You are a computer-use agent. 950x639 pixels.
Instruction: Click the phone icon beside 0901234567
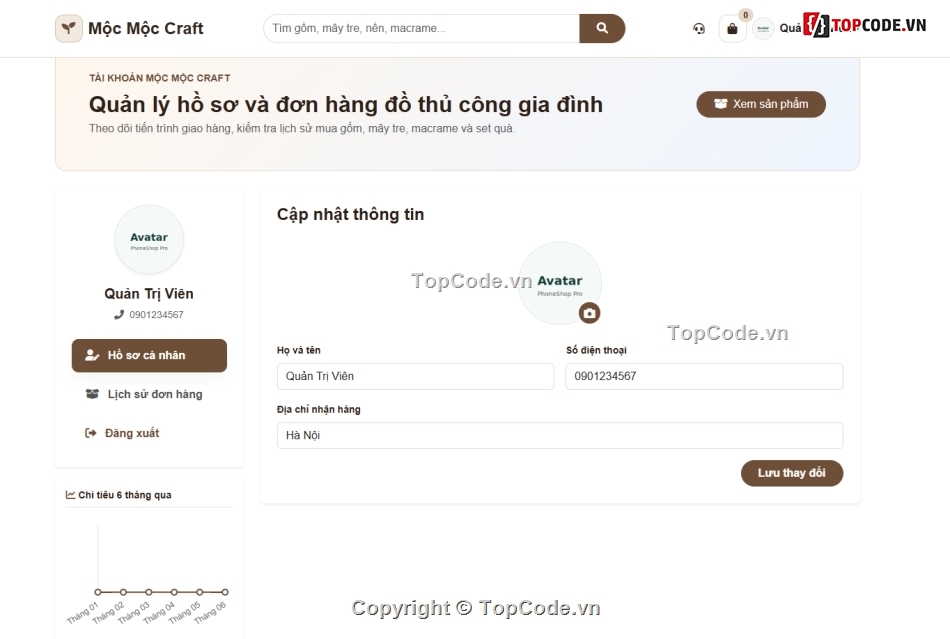coord(119,314)
